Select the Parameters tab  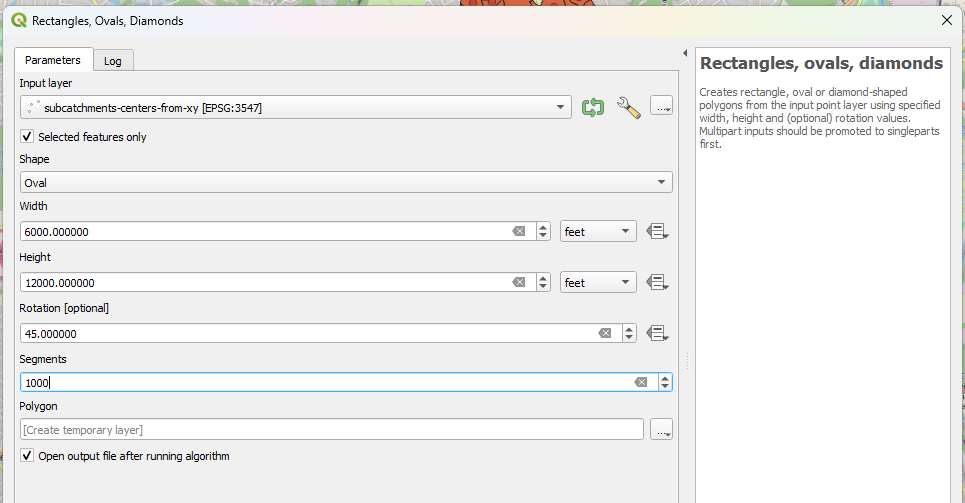tap(53, 60)
